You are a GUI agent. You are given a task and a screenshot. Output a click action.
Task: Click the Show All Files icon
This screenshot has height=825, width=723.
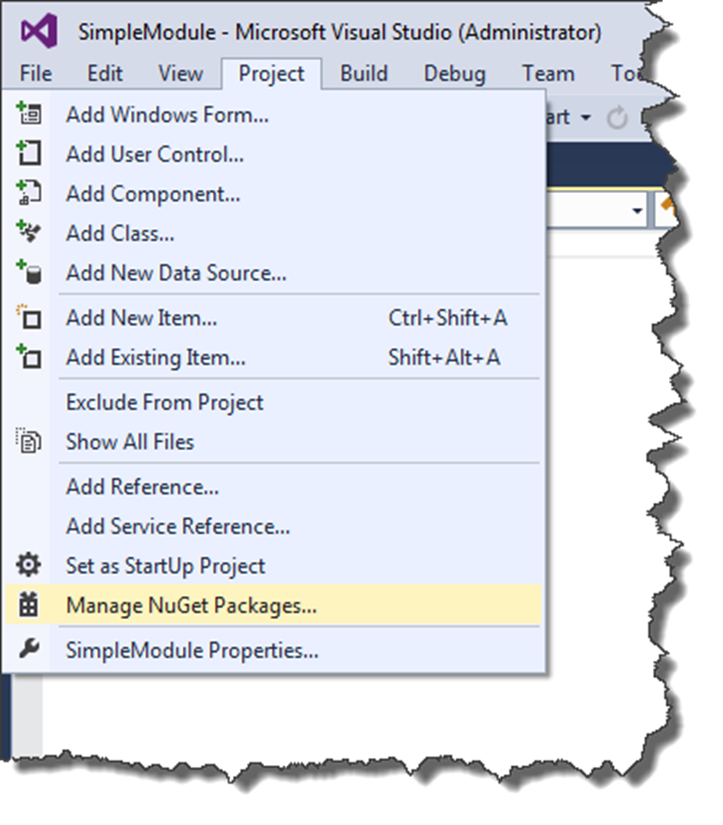29,441
